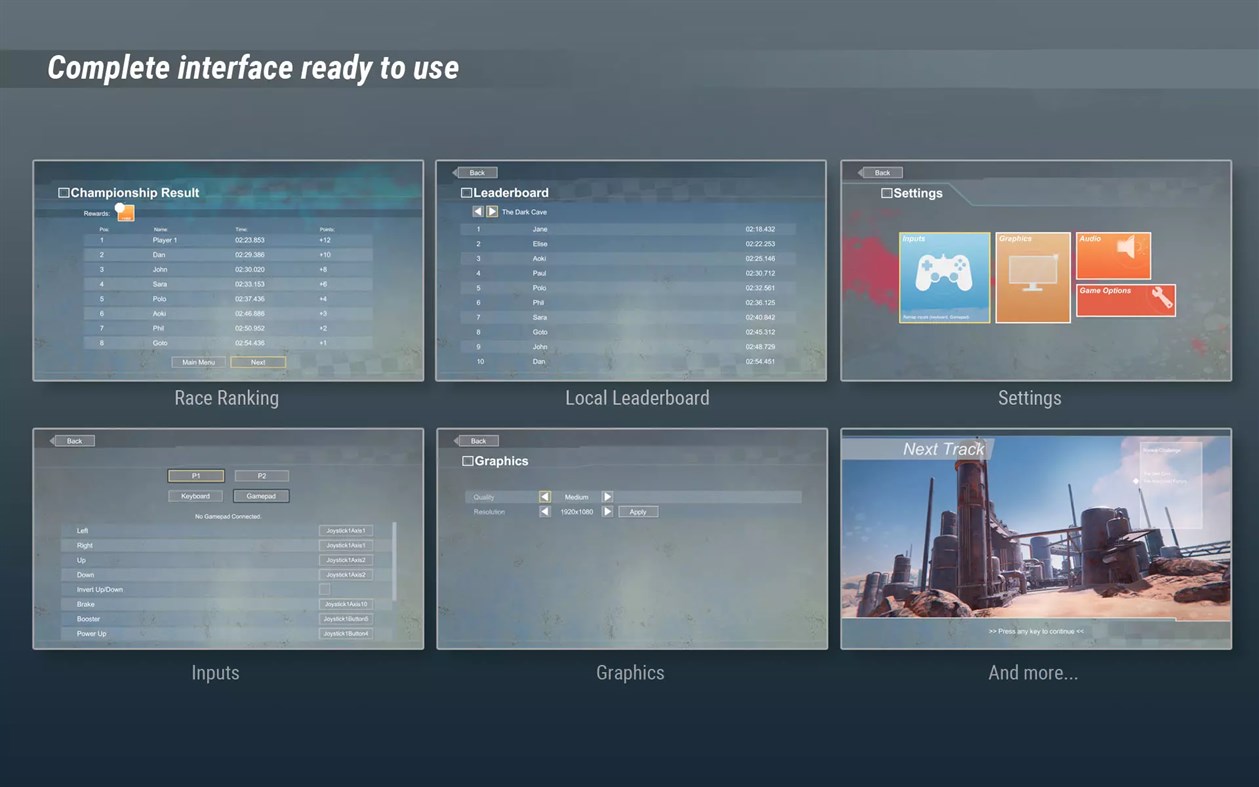Click Back in the Settings screen
The height and width of the screenshot is (787, 1259).
[x=880, y=173]
